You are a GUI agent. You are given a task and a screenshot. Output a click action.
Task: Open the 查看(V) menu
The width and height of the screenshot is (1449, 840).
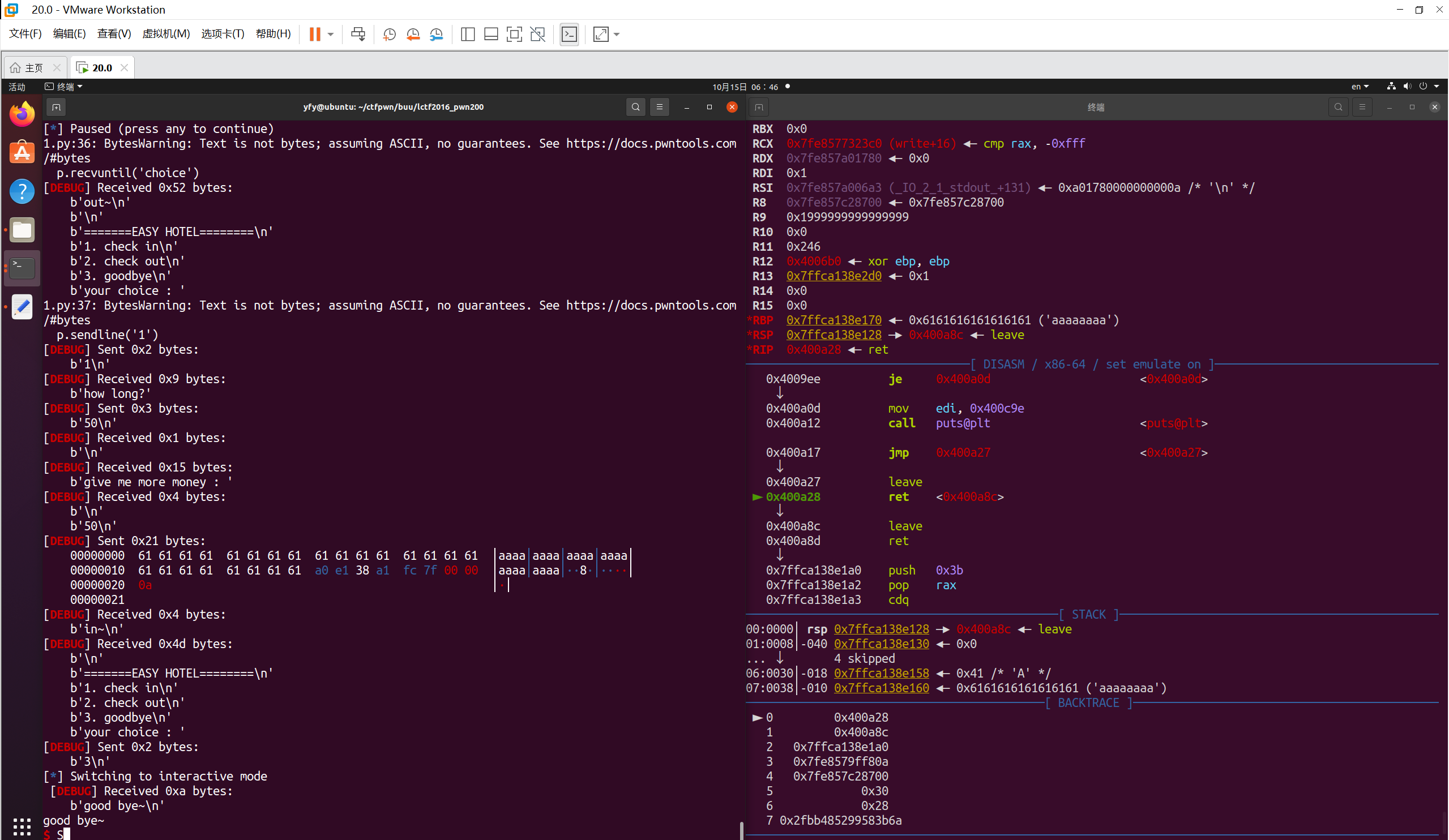[114, 34]
